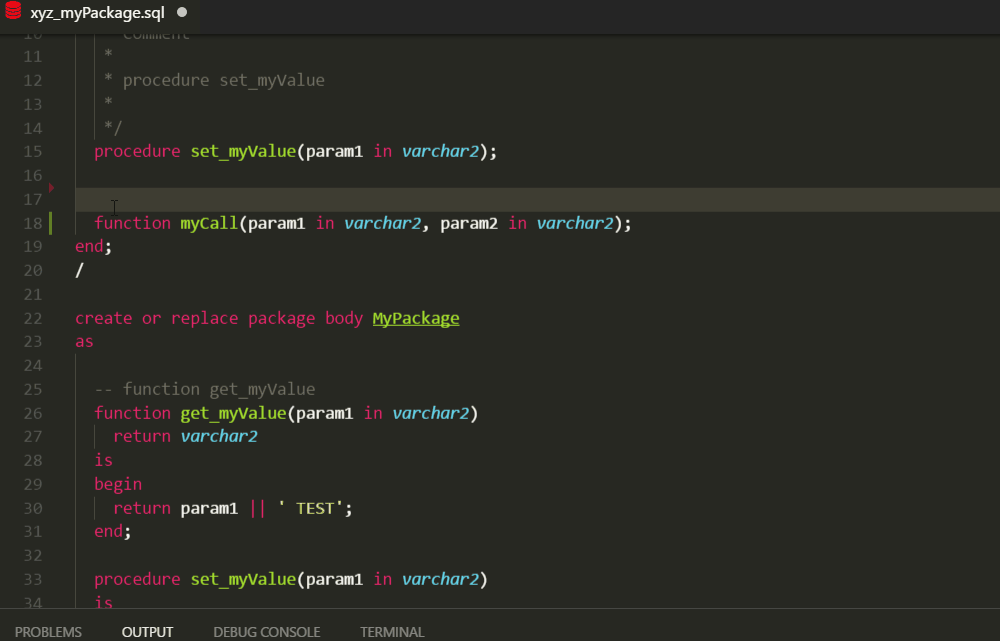Viewport: 1000px width, 641px height.
Task: Click the comment '-- function get_myValue' on line 25
Action: 205,389
